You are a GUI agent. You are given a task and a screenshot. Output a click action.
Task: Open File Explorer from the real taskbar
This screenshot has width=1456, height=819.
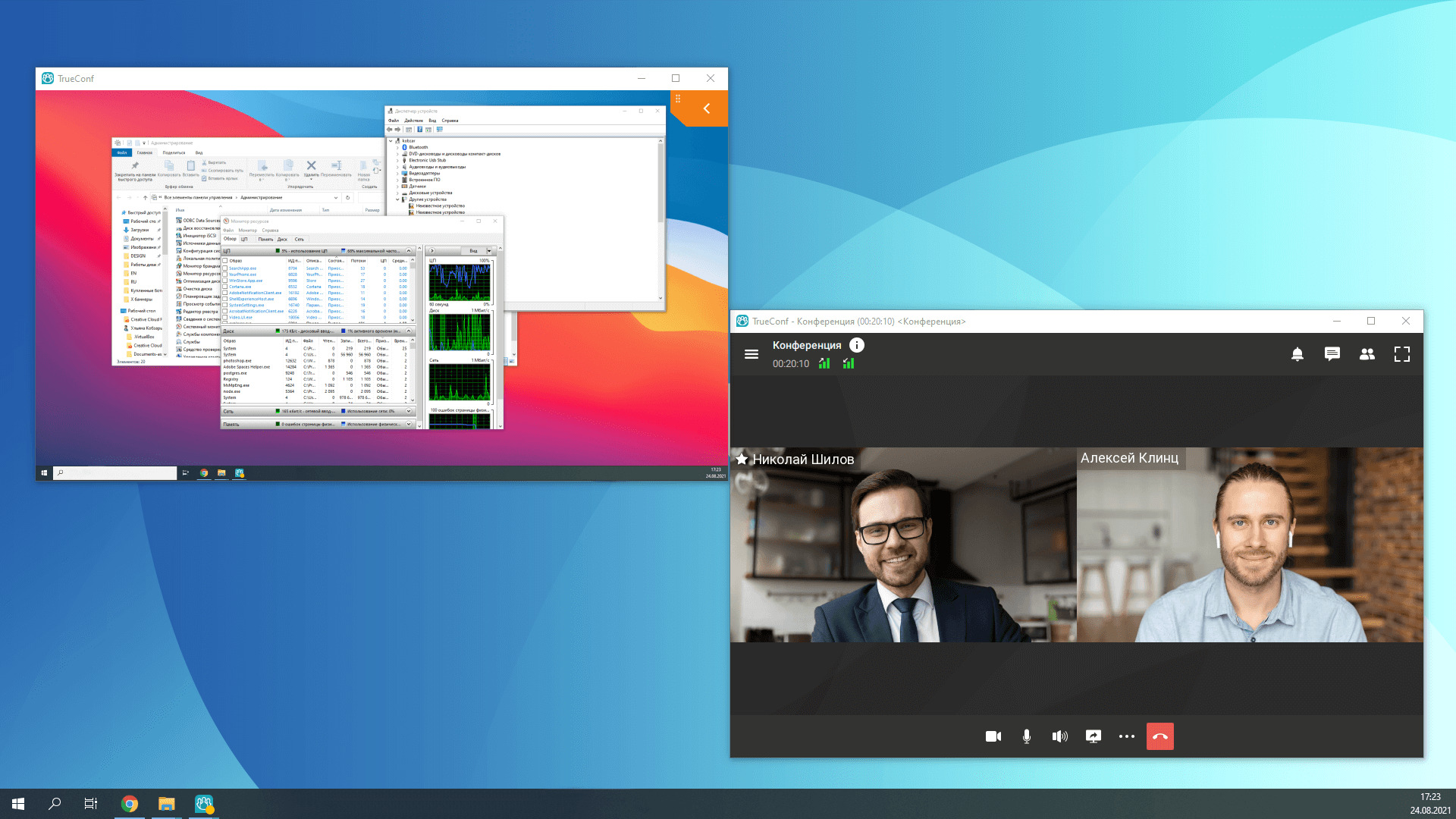pos(166,804)
